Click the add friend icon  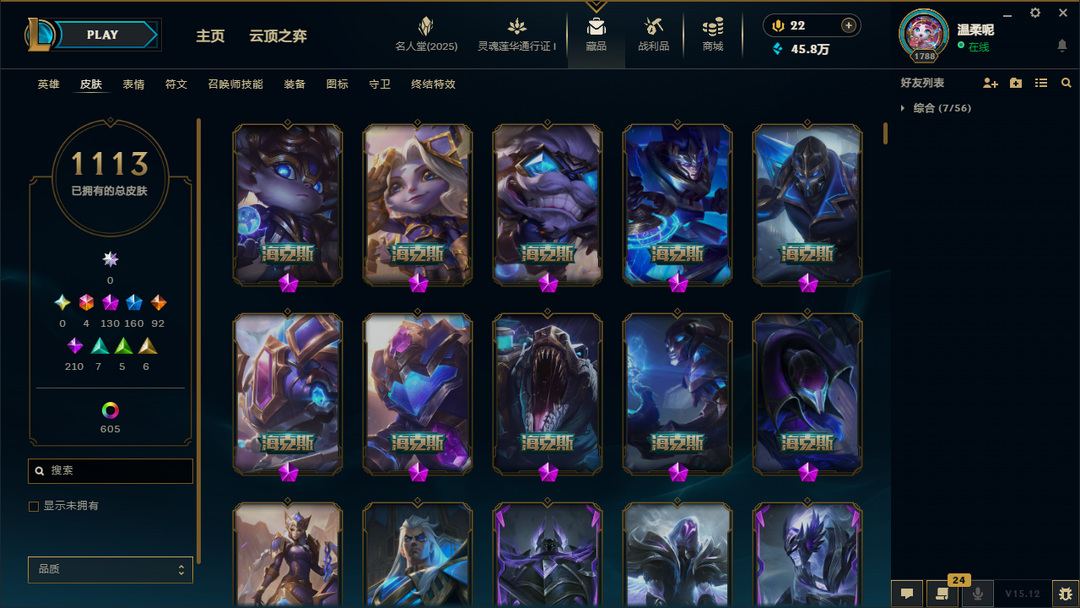[990, 83]
